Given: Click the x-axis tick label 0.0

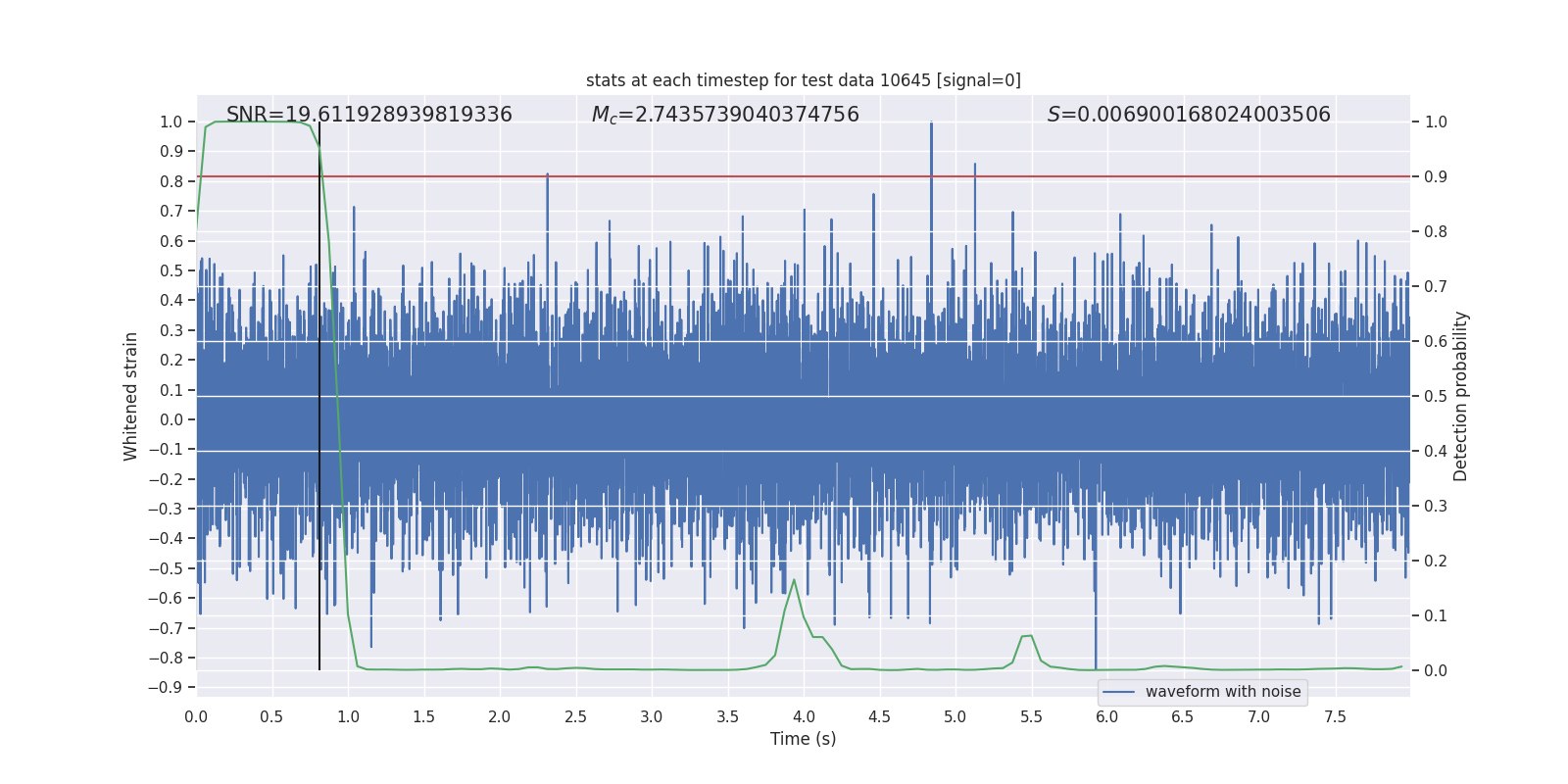Looking at the screenshot, I should click(196, 716).
